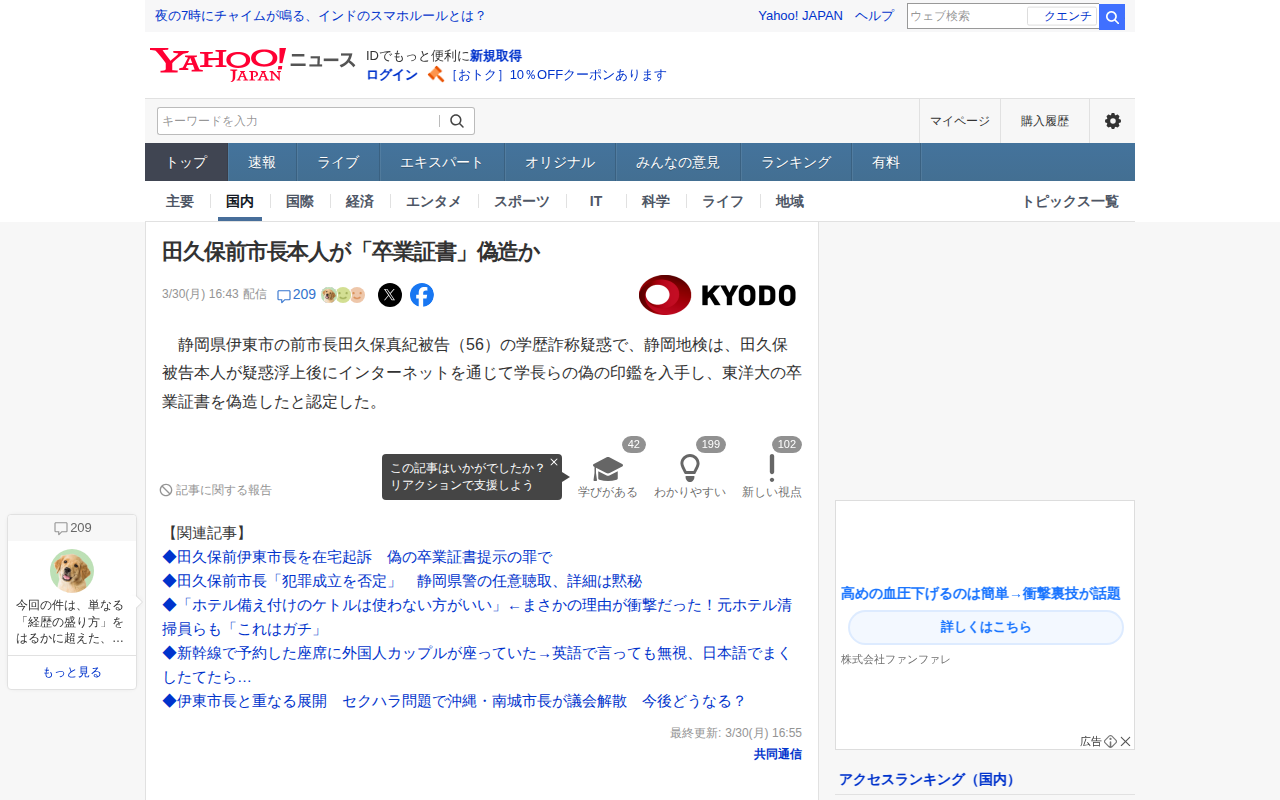The width and height of the screenshot is (1280, 800).
Task: Open the 209 comments link beside date
Action: pyautogui.click(x=296, y=295)
